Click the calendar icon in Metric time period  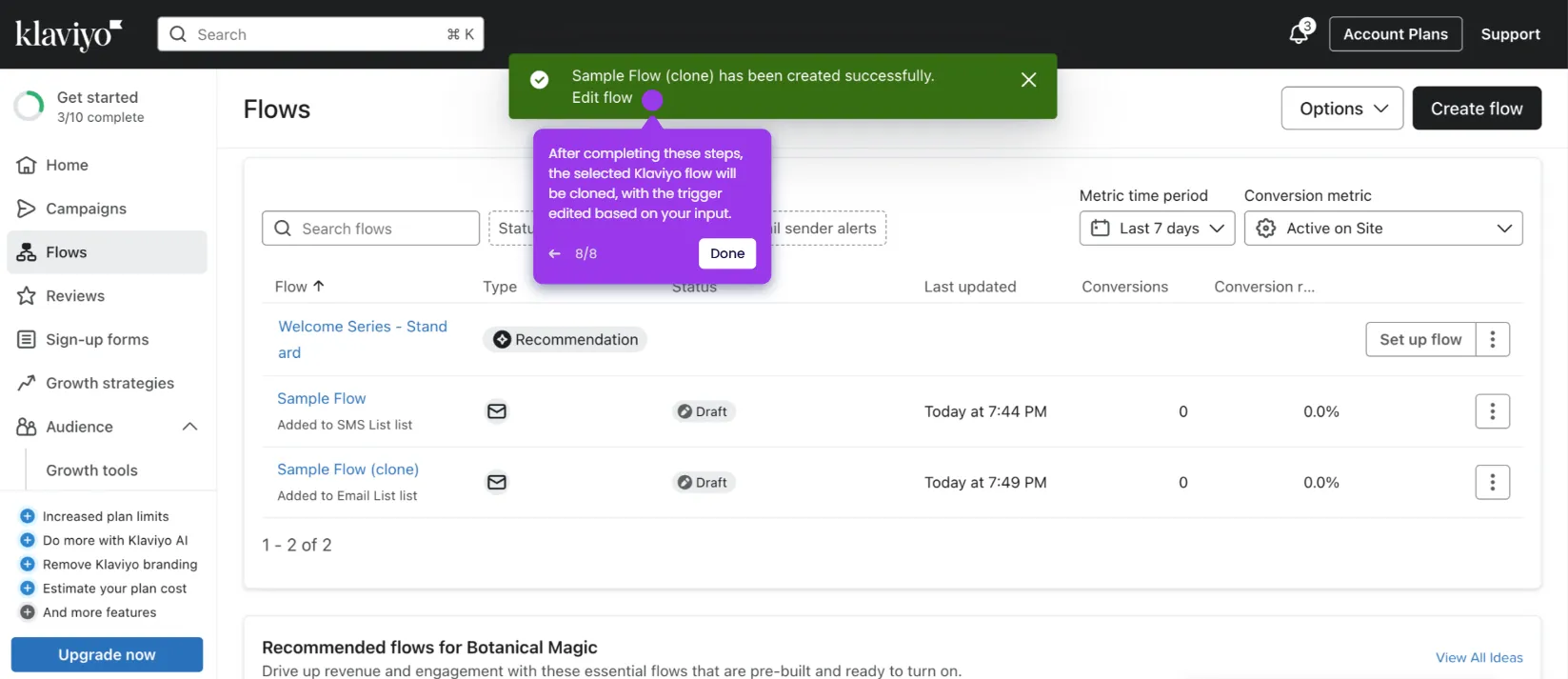tap(1101, 229)
